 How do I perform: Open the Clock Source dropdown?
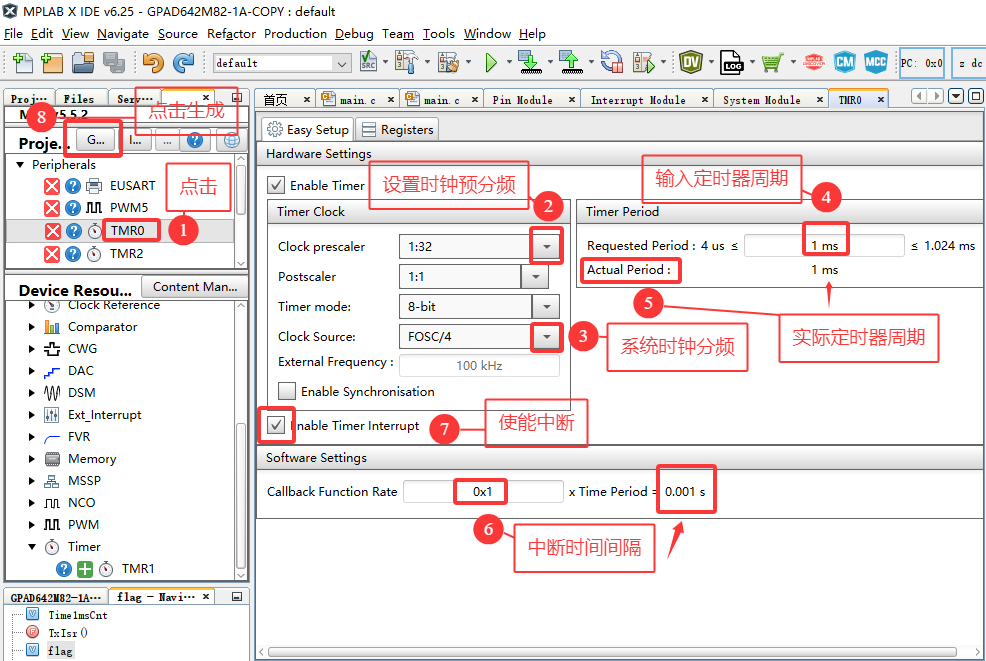[546, 336]
